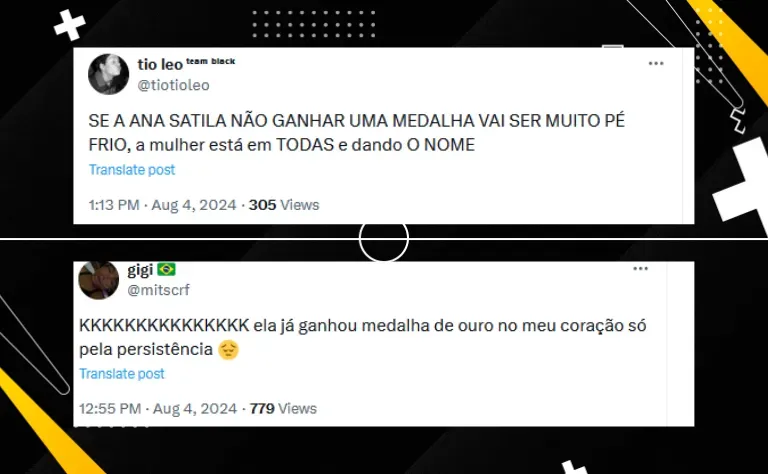Open more options on gigi's tweet
768x474 pixels.
(640, 268)
